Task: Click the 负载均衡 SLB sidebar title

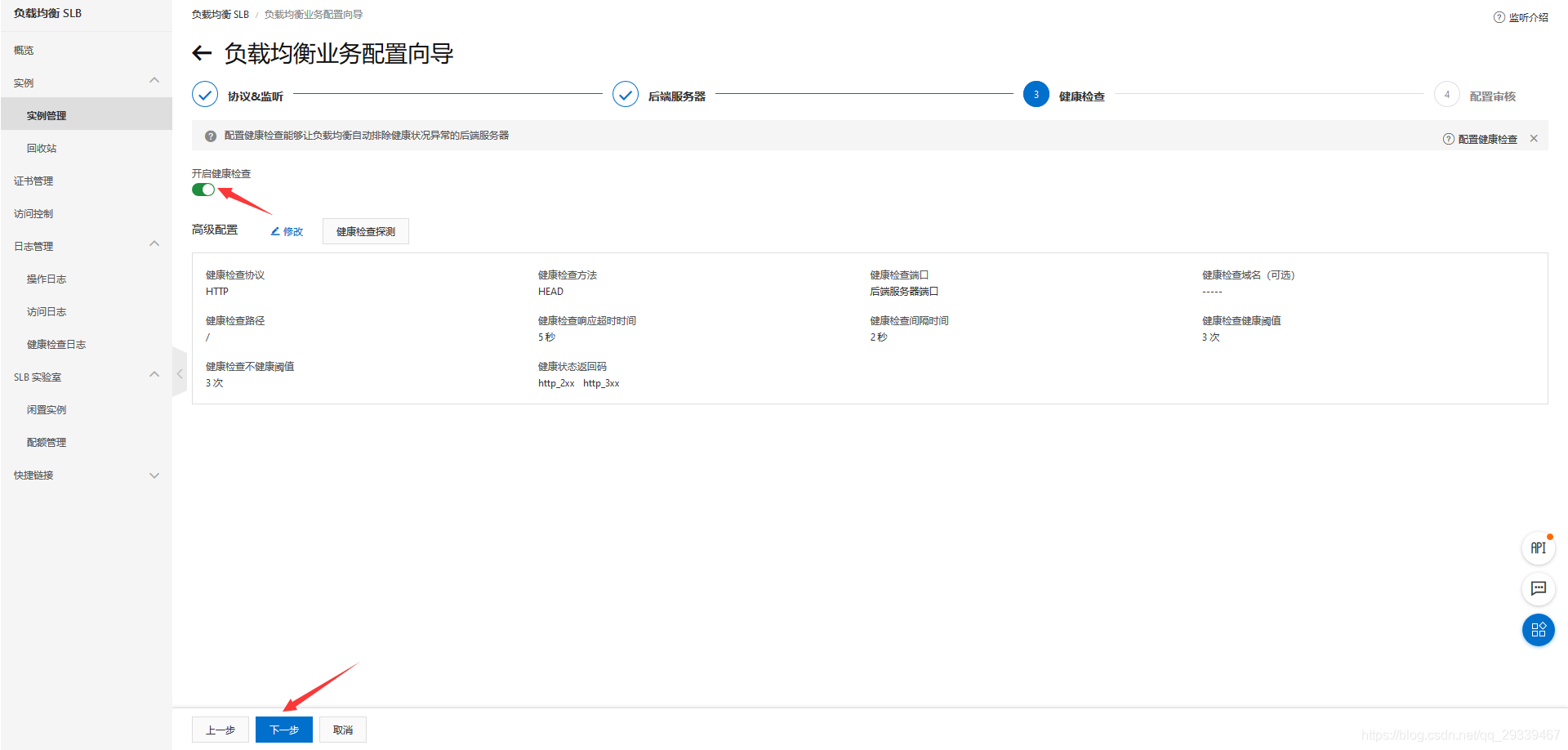Action: tap(47, 13)
